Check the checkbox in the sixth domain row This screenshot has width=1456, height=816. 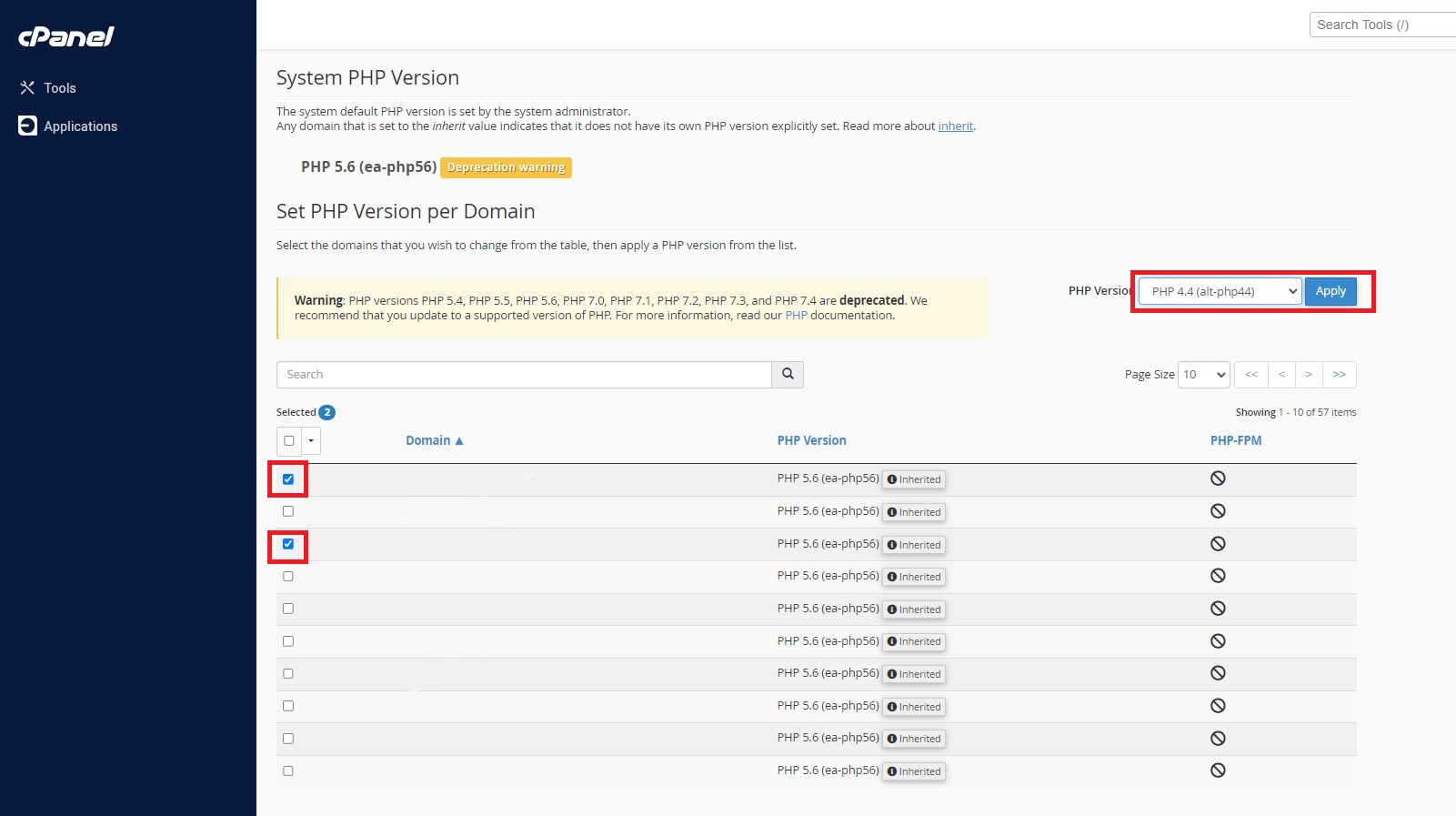click(288, 641)
